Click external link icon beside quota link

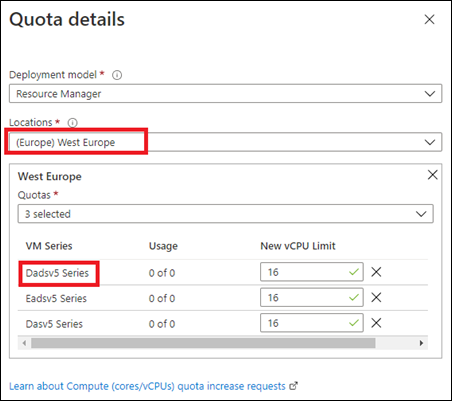pos(293,386)
